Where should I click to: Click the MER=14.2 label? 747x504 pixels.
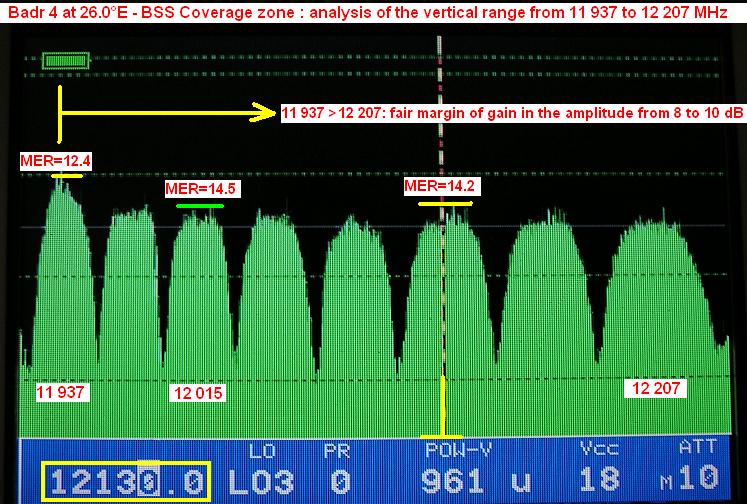click(x=436, y=185)
